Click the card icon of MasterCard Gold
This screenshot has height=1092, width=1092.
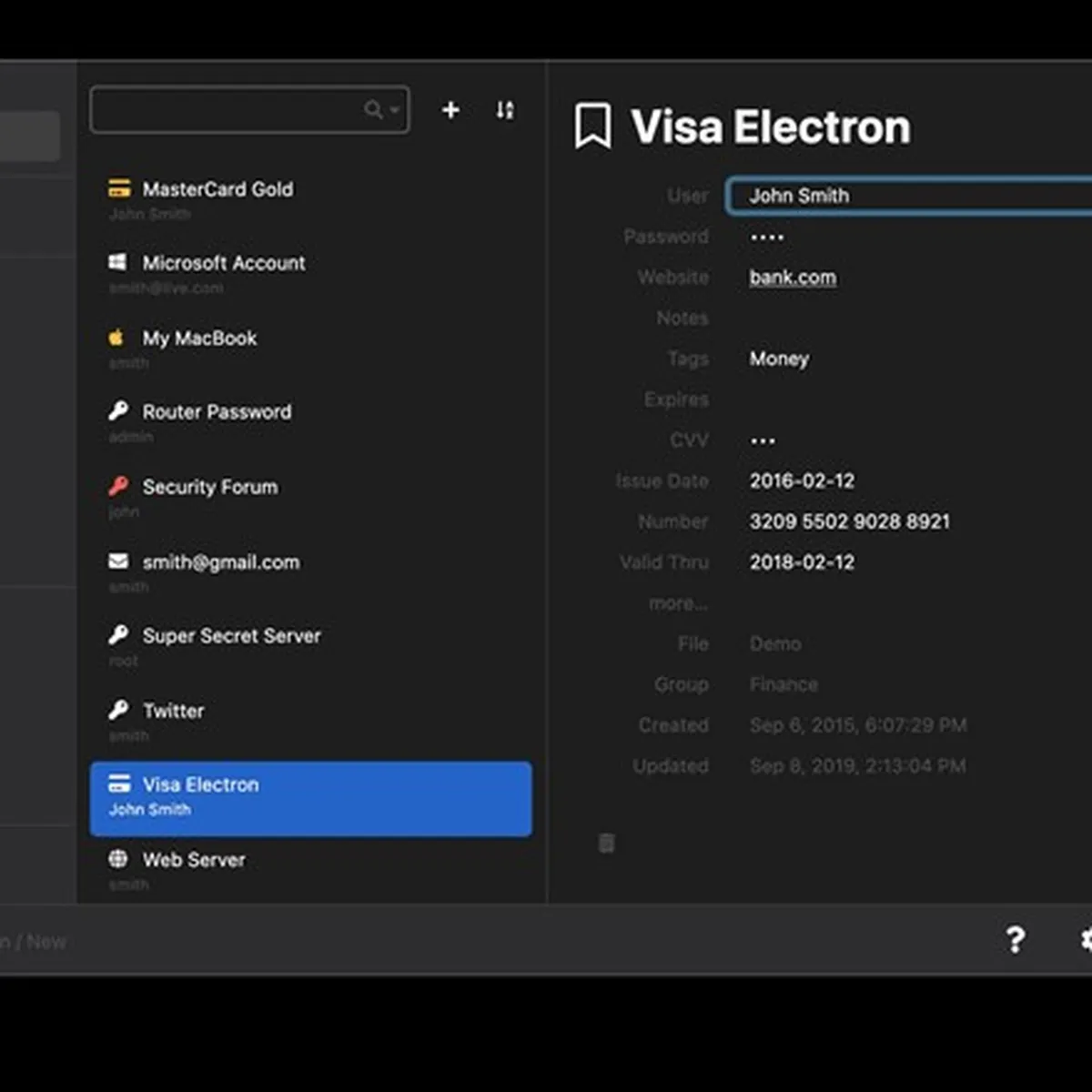click(x=118, y=188)
